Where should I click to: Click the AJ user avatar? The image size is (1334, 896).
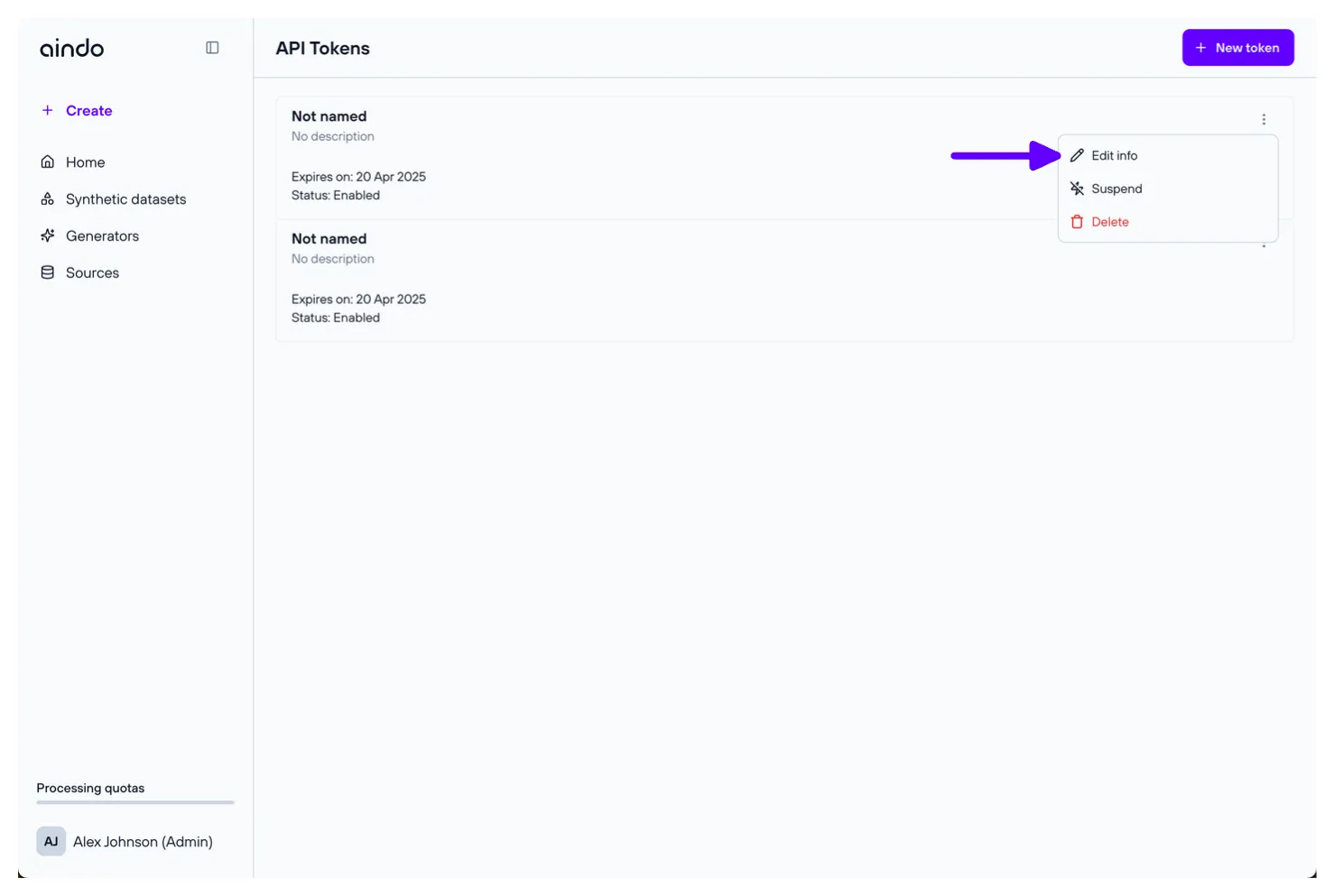click(x=51, y=841)
